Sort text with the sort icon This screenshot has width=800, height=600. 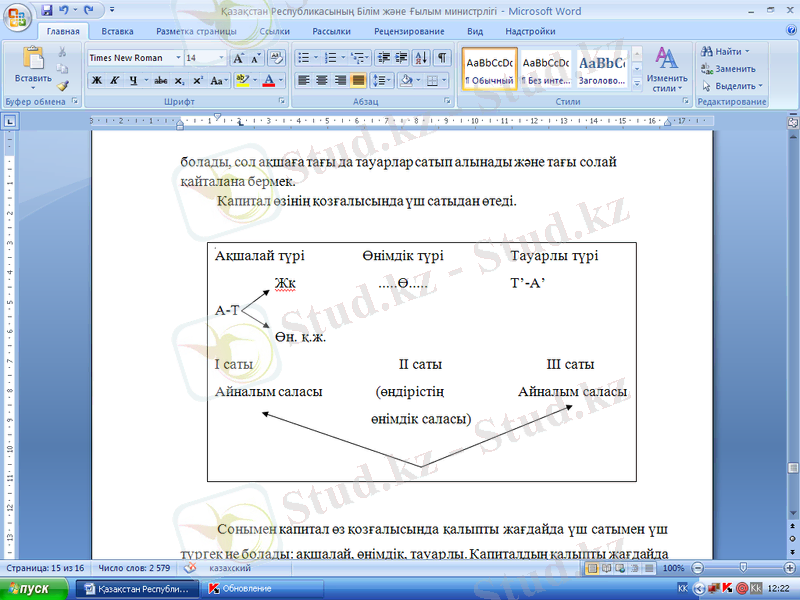(x=421, y=58)
